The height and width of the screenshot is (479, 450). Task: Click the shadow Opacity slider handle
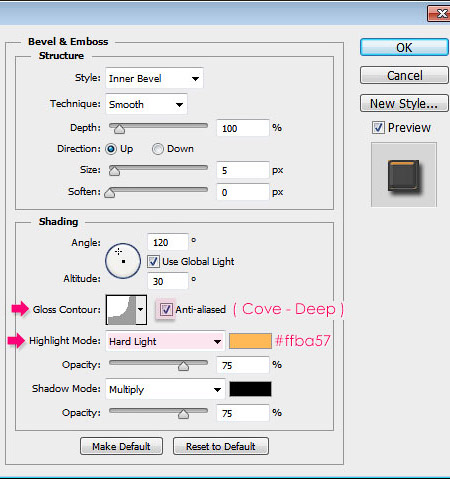pyautogui.click(x=183, y=414)
